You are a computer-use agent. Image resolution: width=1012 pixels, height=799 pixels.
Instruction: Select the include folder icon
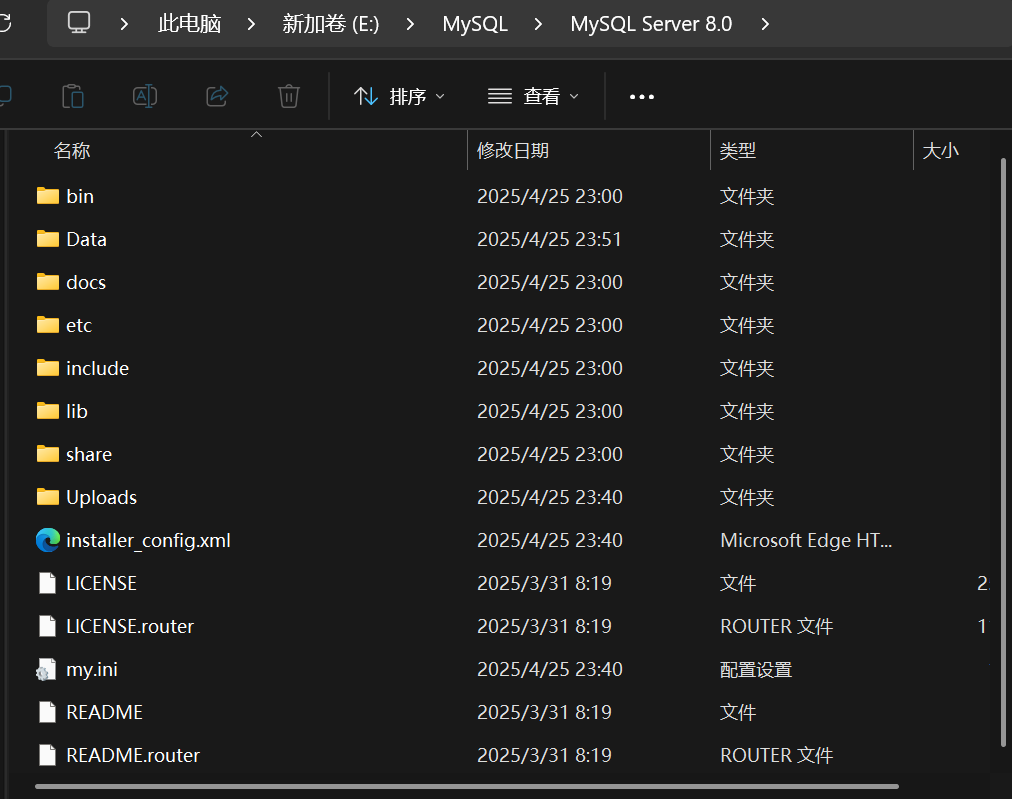click(x=48, y=368)
